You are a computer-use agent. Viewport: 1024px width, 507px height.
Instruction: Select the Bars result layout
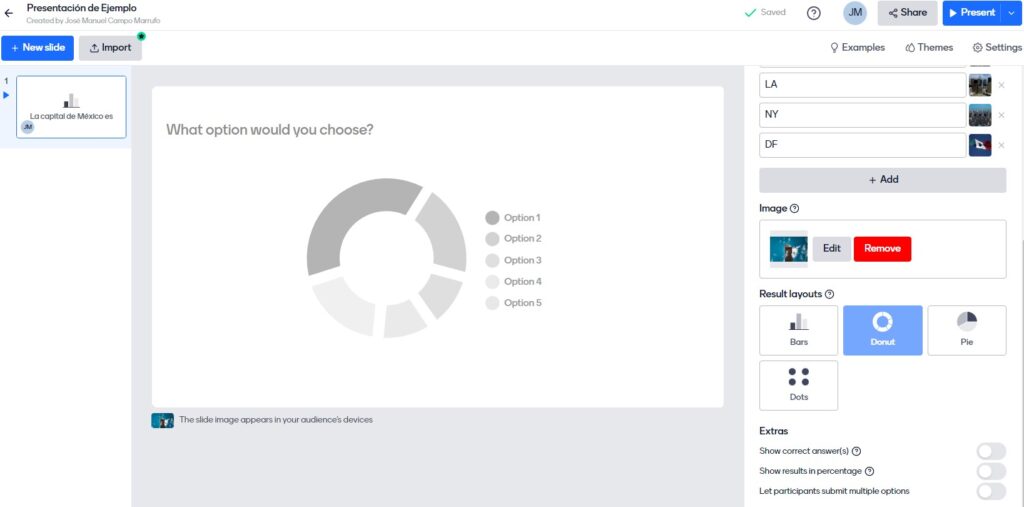pos(798,330)
